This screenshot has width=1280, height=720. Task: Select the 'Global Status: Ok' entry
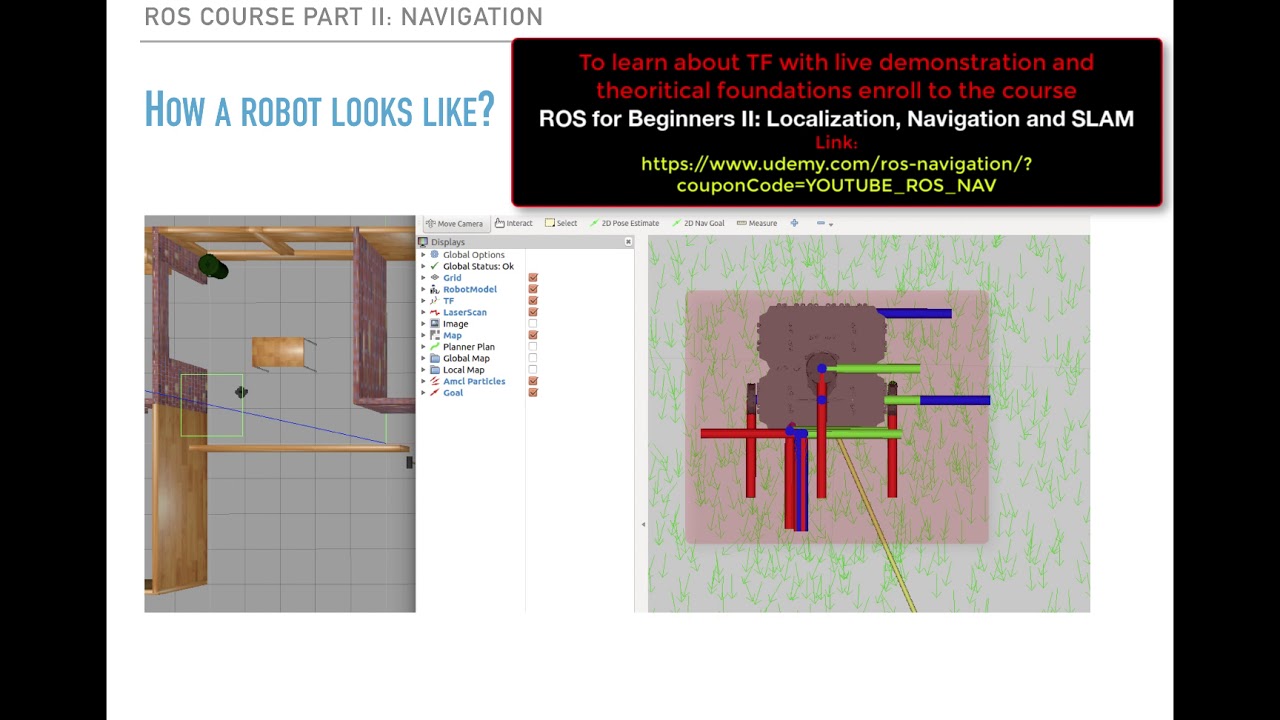[x=478, y=266]
